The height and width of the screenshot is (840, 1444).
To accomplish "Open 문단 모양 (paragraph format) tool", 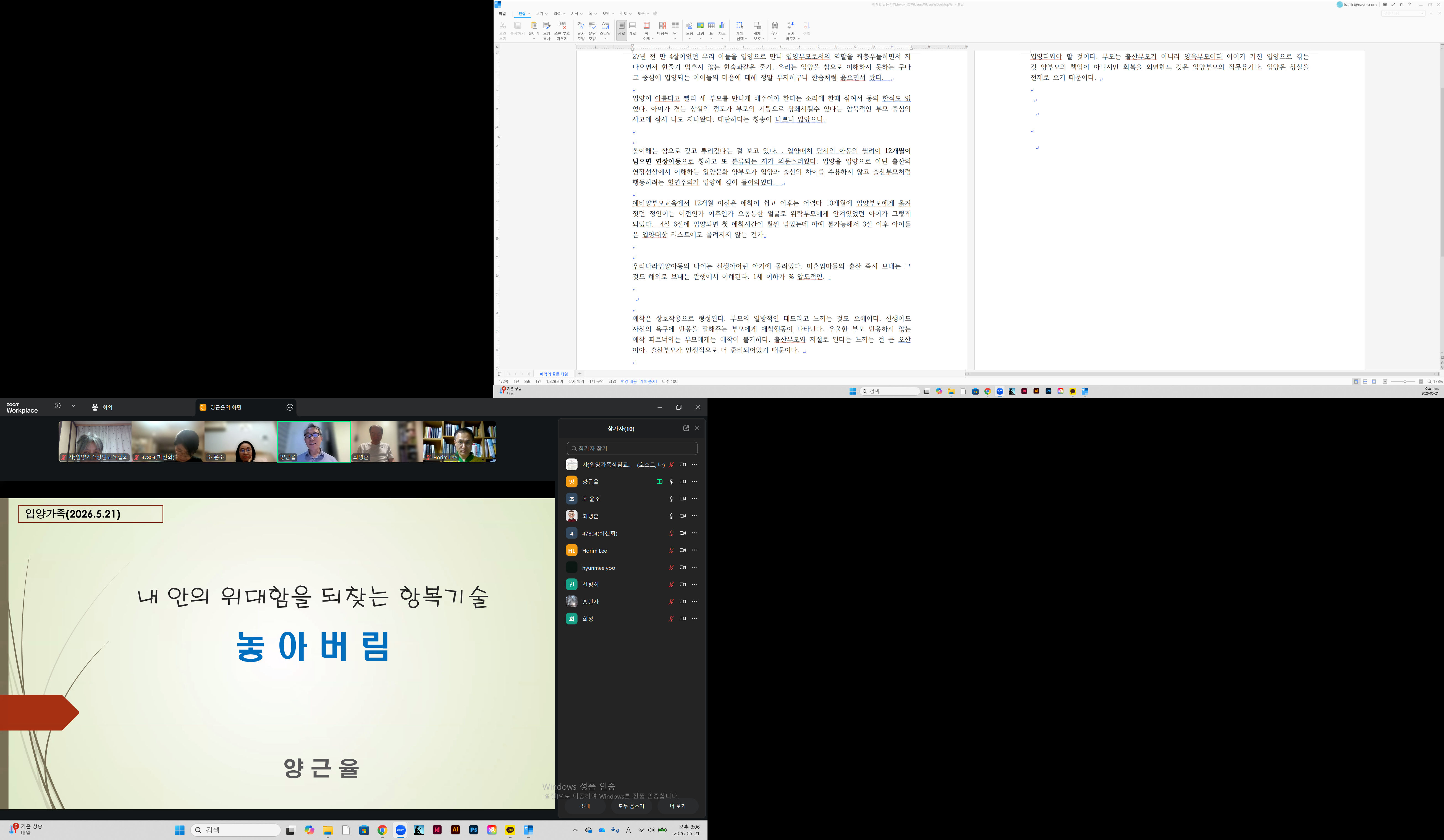I will tap(593, 30).
